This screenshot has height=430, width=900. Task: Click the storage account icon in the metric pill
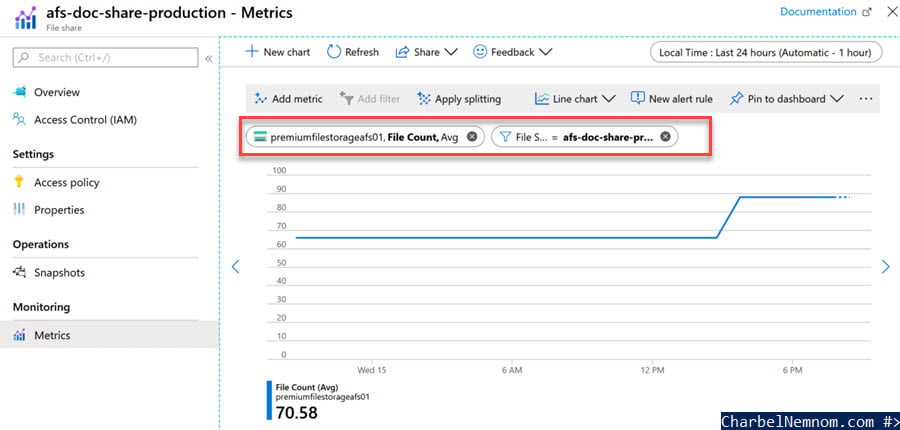pyautogui.click(x=261, y=137)
